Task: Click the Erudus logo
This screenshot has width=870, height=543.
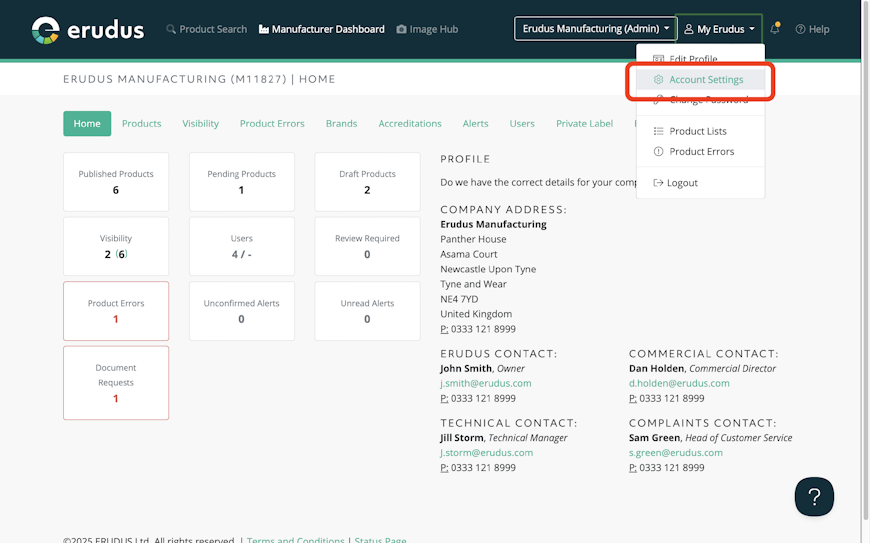Action: pyautogui.click(x=88, y=30)
